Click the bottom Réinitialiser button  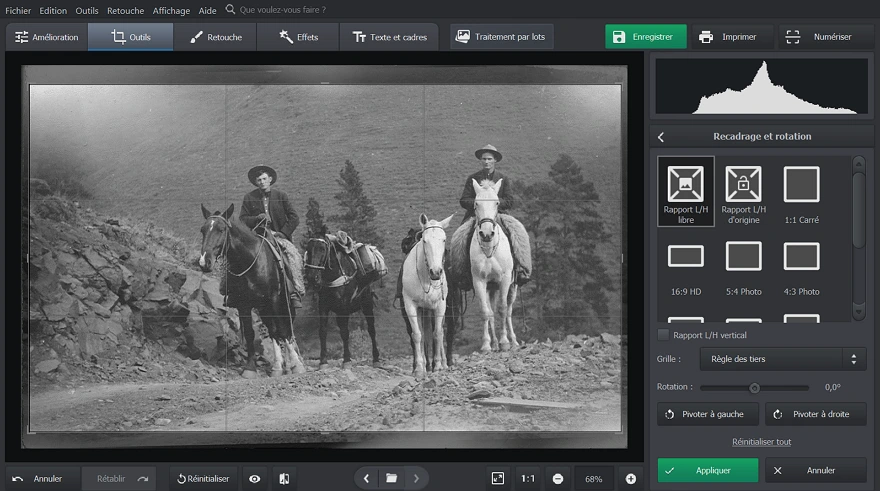tap(203, 479)
